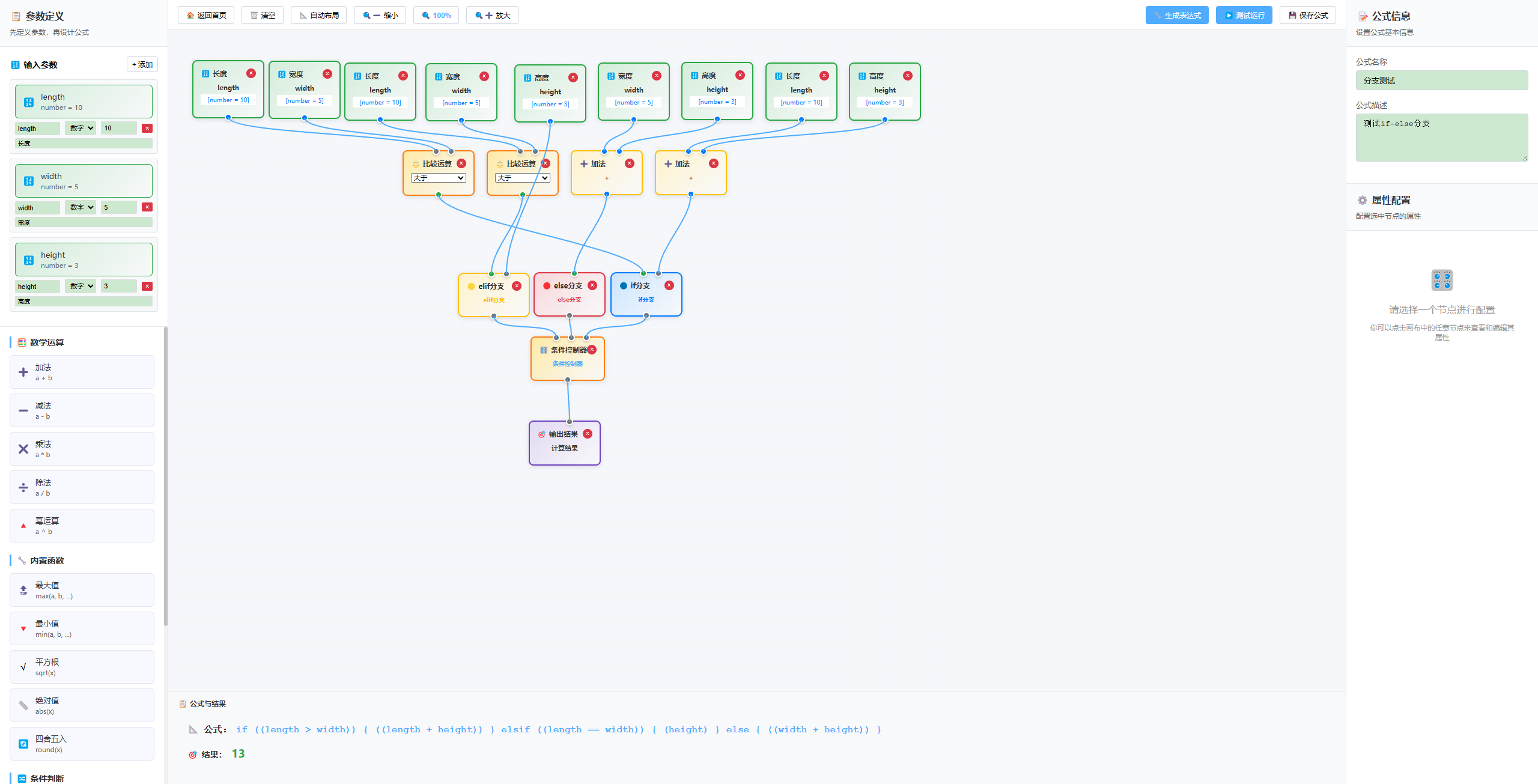This screenshot has height=784, width=1538.
Task: Select the 平方根 sqrt icon
Action: pyautogui.click(x=23, y=667)
